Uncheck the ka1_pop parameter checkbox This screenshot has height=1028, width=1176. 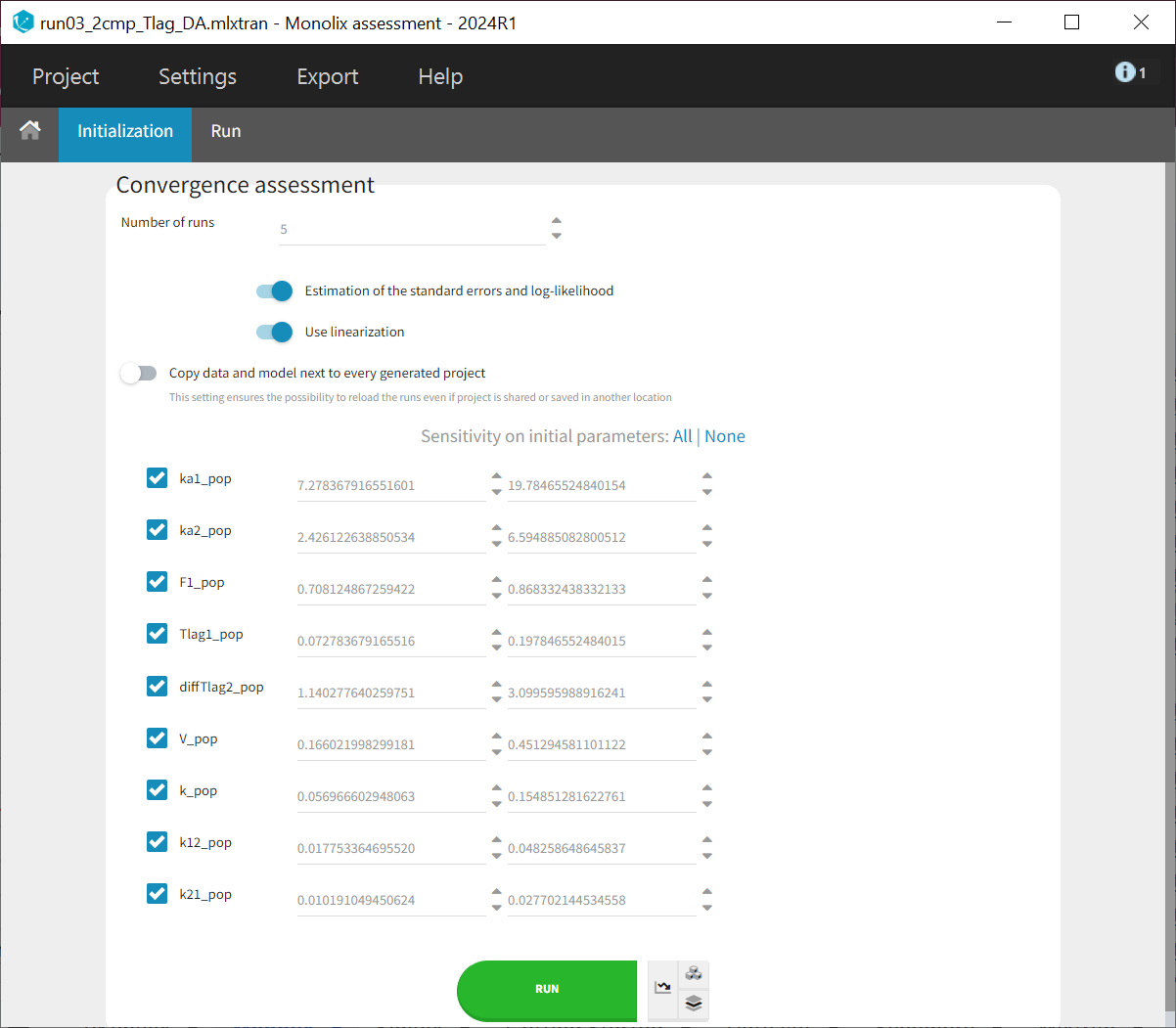pyautogui.click(x=157, y=477)
